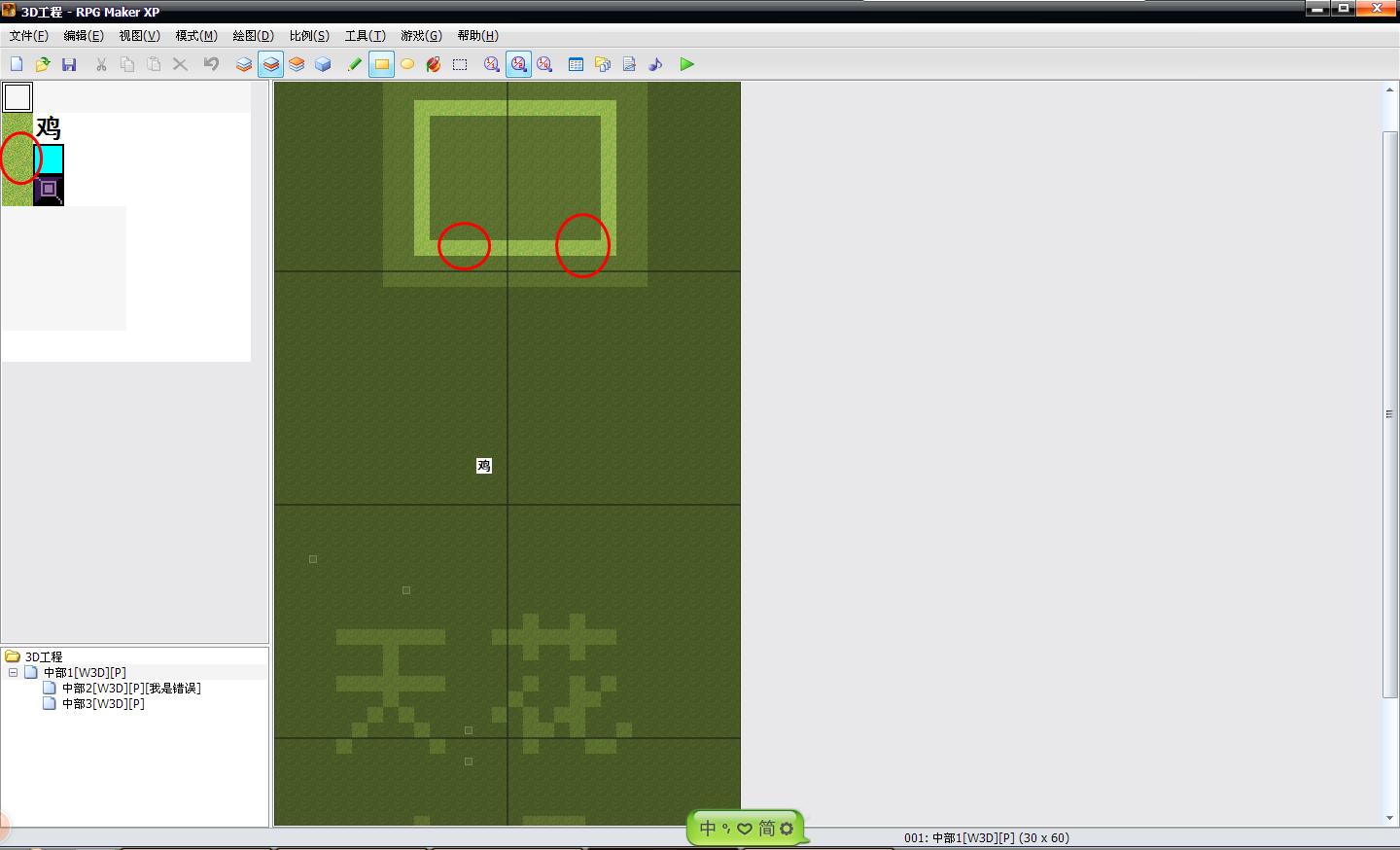The width and height of the screenshot is (1400, 850).
Task: Switch to Events layer mode
Action: 323,64
